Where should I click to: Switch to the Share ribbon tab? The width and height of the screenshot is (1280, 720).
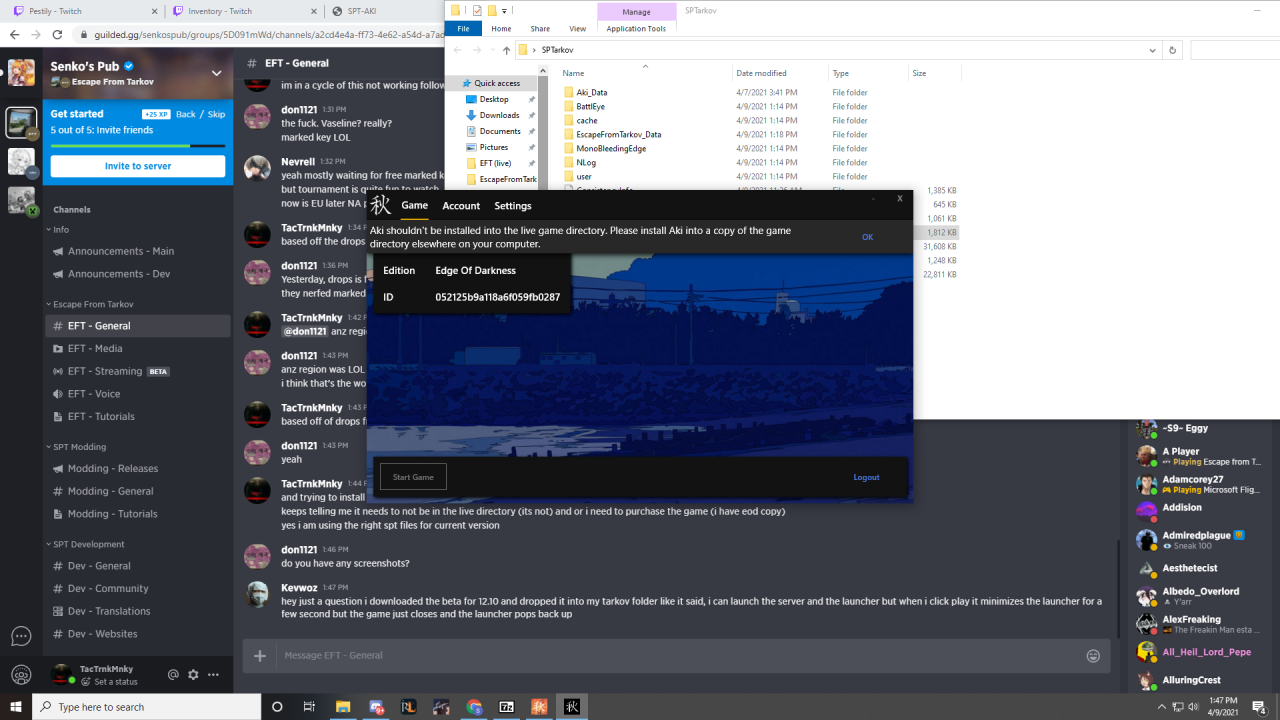(x=540, y=28)
